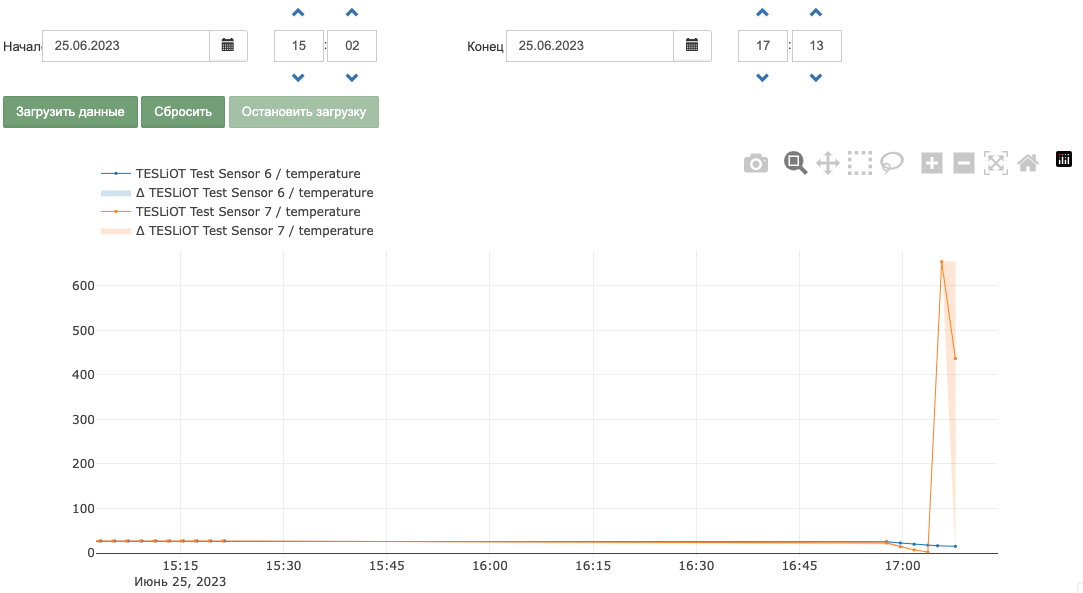Open the Plotly logo link icon
This screenshot has height=593, width=1083.
pos(1064,159)
